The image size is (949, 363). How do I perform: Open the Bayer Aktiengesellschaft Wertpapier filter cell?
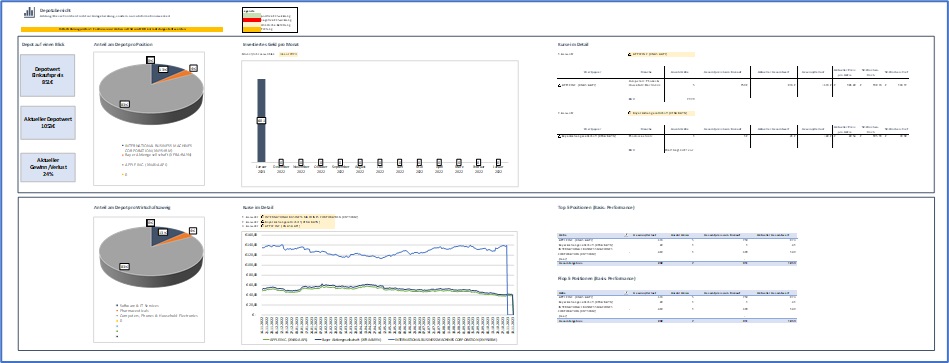coord(662,113)
